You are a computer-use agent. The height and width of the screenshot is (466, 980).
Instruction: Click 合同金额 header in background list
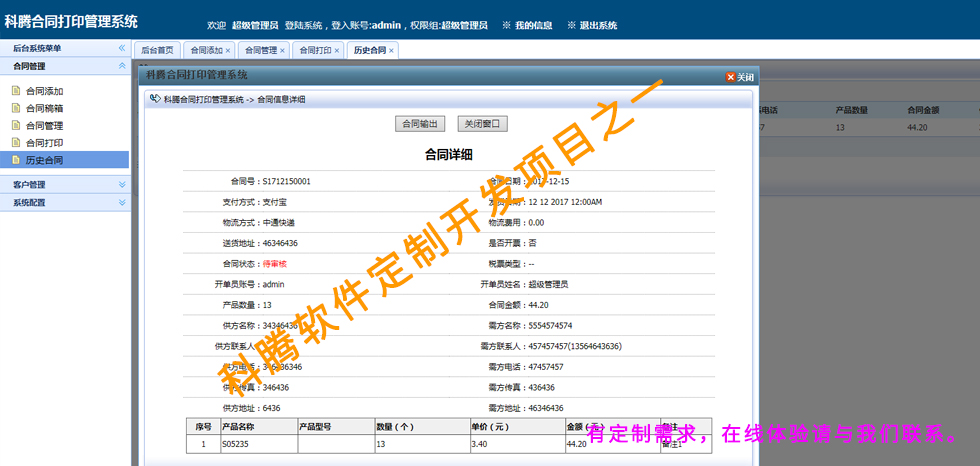tap(924, 111)
